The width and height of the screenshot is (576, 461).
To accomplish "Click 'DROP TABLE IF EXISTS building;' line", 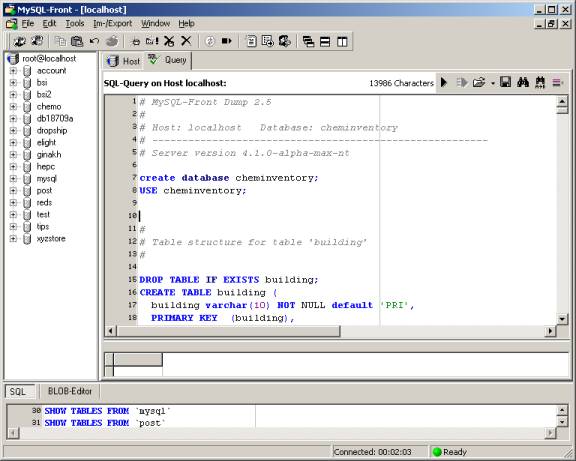I will click(x=228, y=280).
